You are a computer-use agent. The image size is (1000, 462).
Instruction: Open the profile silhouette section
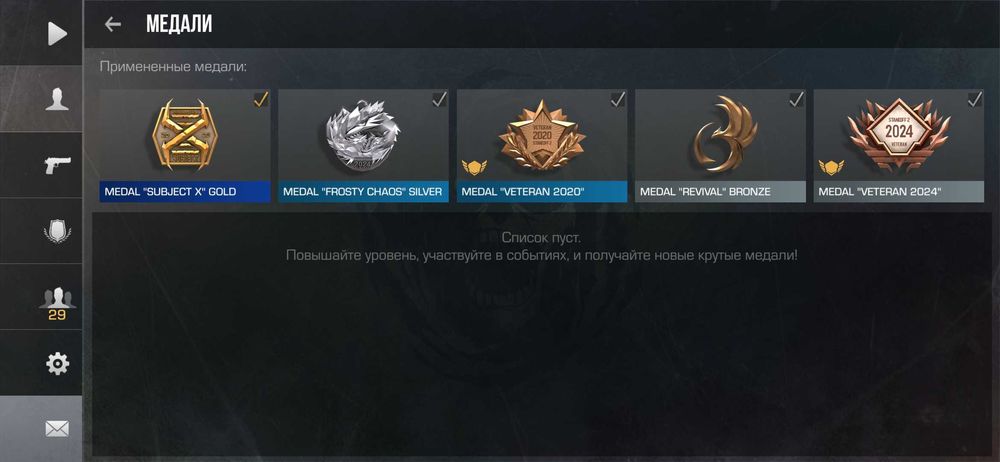(x=57, y=100)
